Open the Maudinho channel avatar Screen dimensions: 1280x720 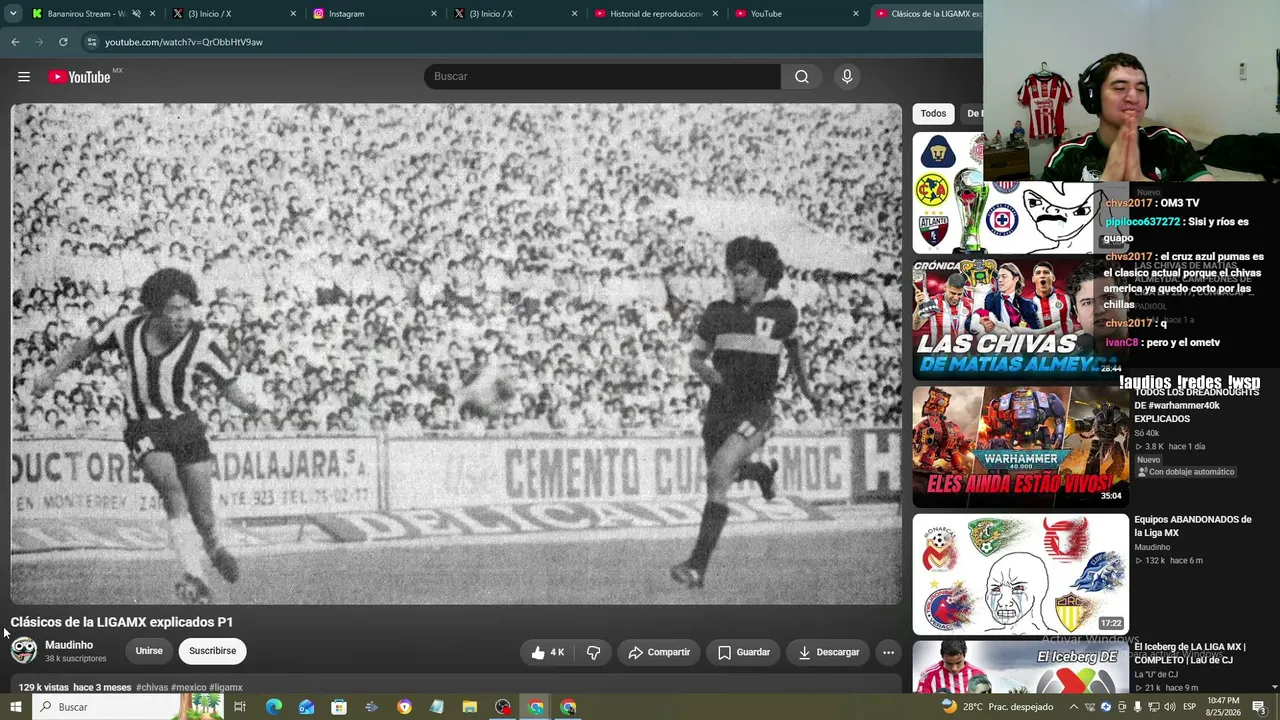point(24,651)
